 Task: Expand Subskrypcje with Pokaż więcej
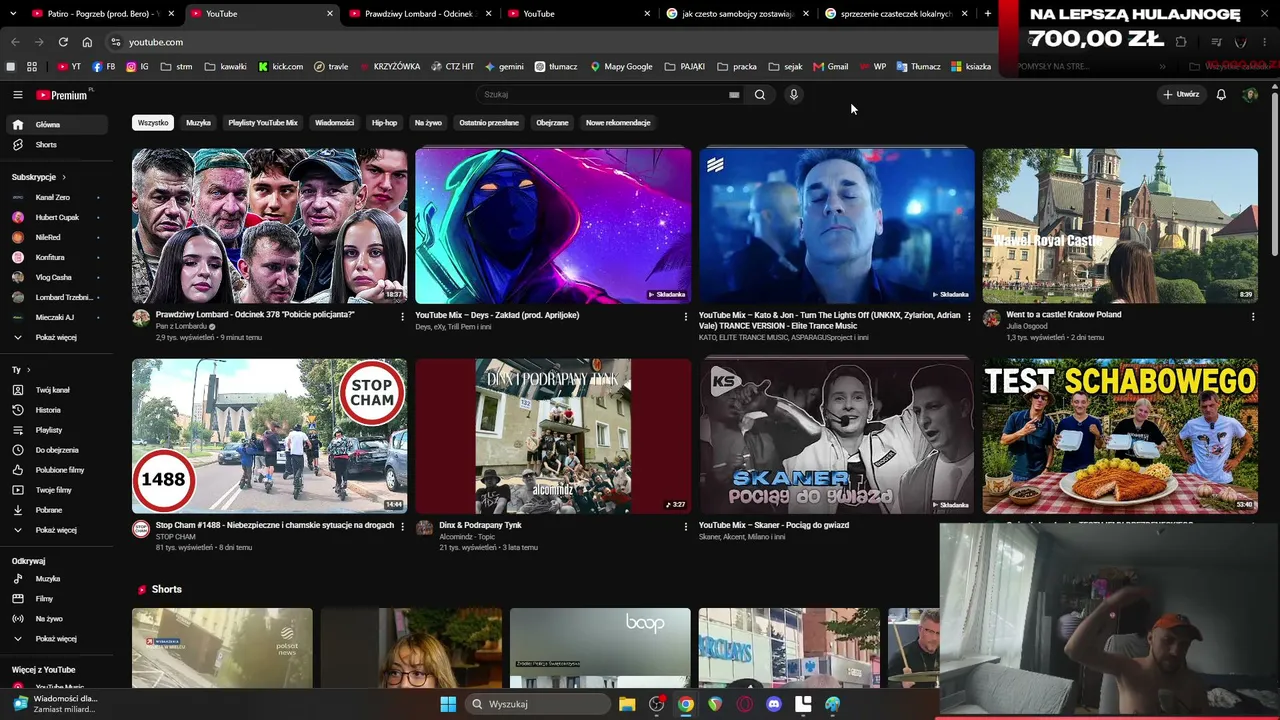point(56,337)
